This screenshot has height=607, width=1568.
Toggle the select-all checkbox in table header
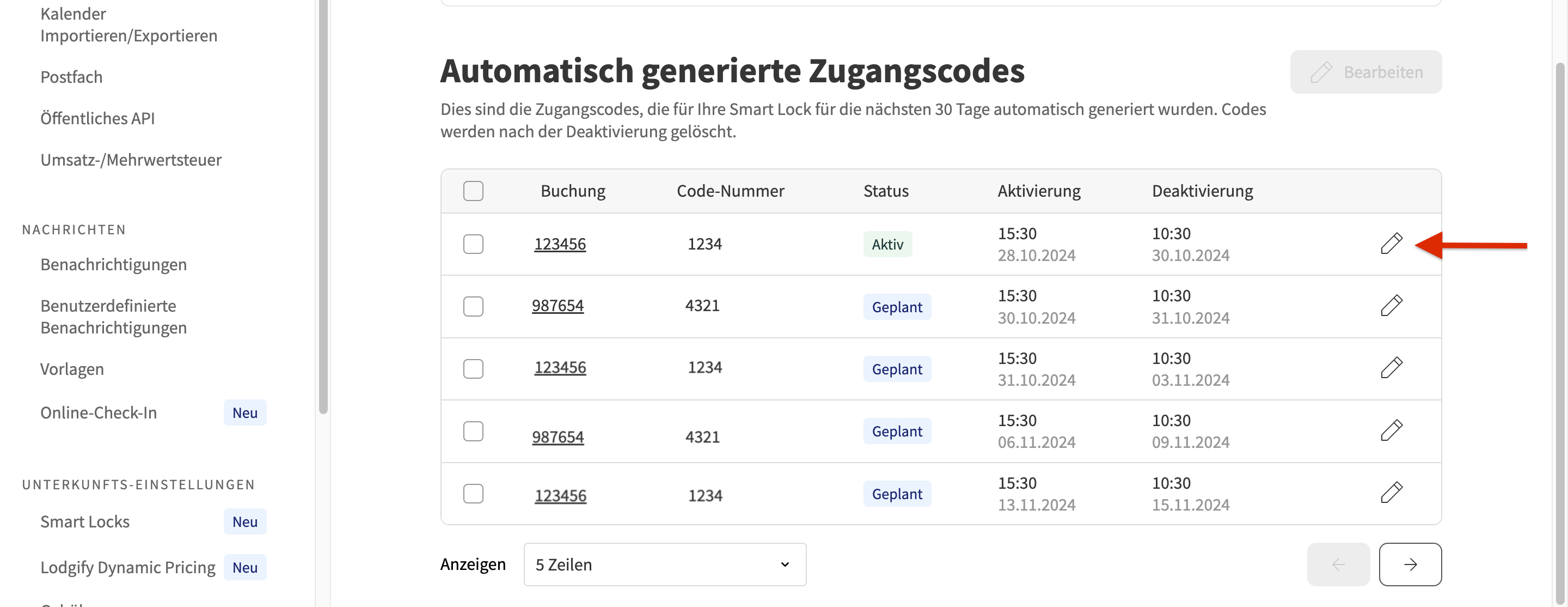point(474,191)
